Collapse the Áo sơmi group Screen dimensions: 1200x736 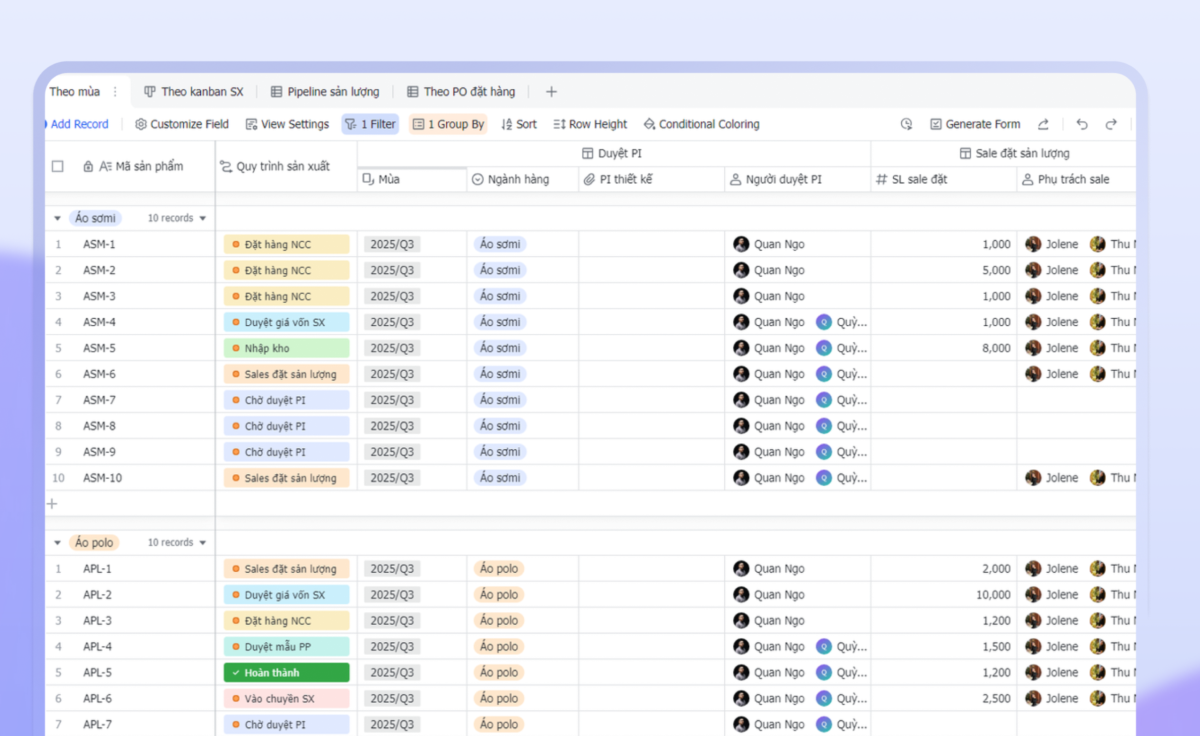tap(56, 218)
